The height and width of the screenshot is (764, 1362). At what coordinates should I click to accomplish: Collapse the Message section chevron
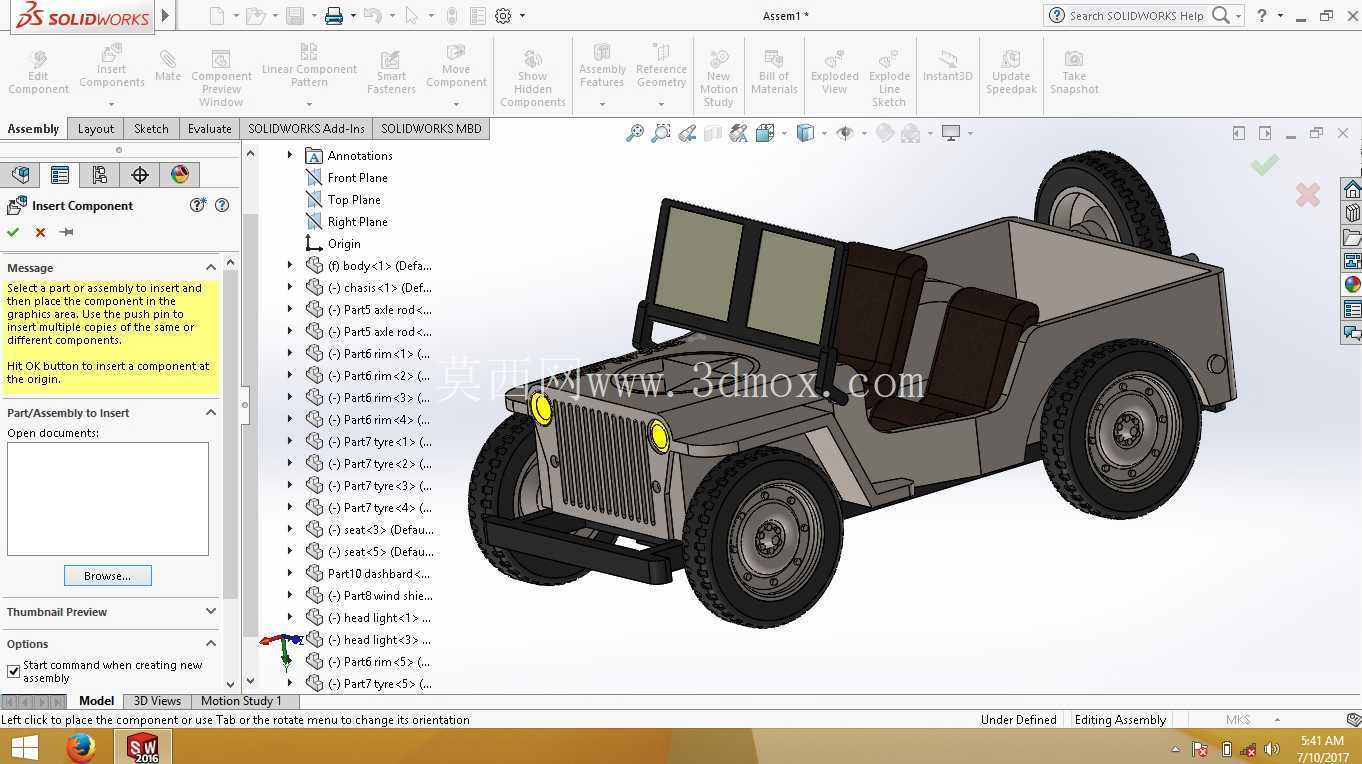pos(211,267)
